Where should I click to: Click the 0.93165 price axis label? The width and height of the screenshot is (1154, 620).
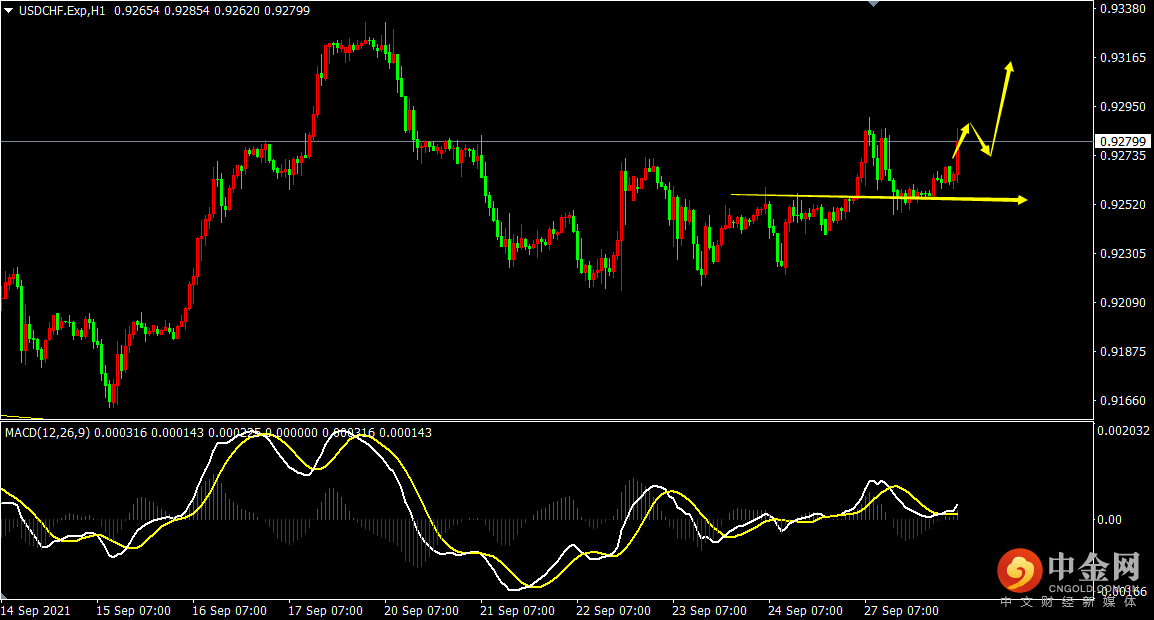tap(1122, 57)
